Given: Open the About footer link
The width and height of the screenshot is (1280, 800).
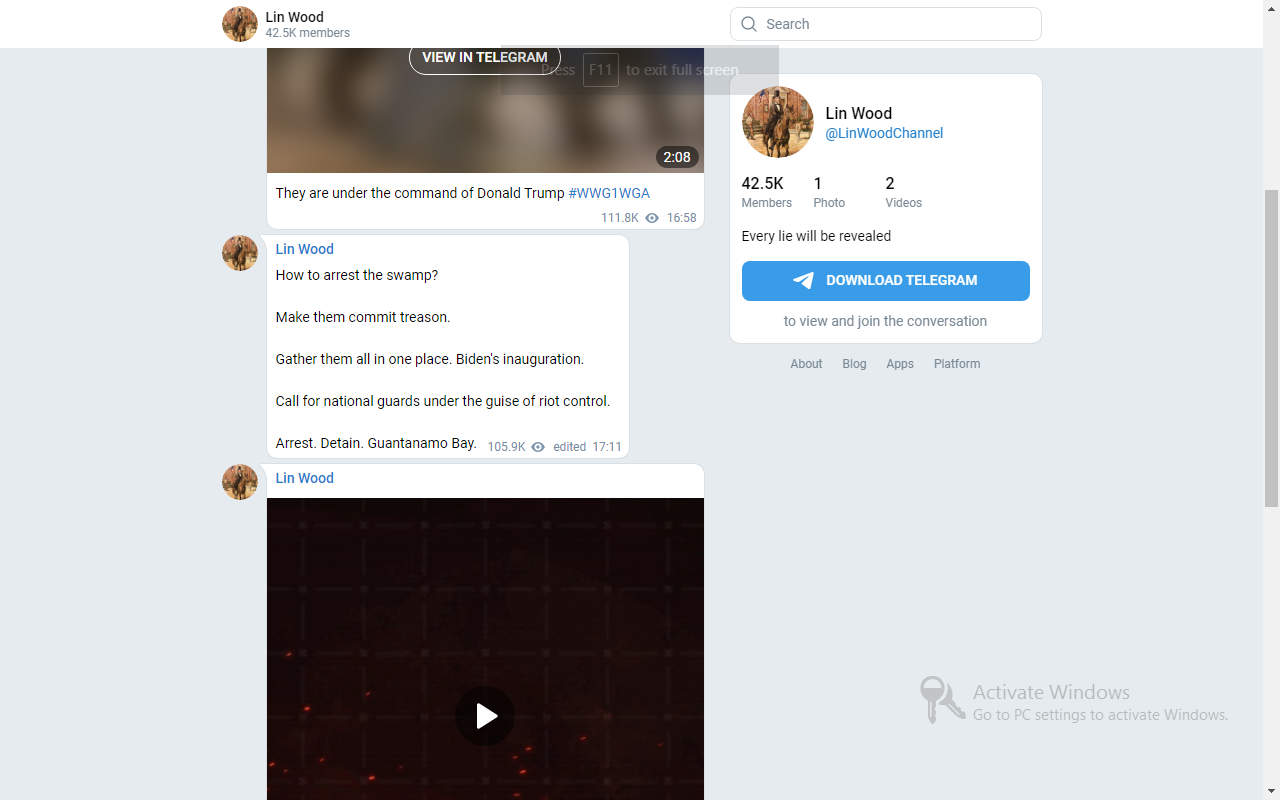Looking at the screenshot, I should [806, 364].
